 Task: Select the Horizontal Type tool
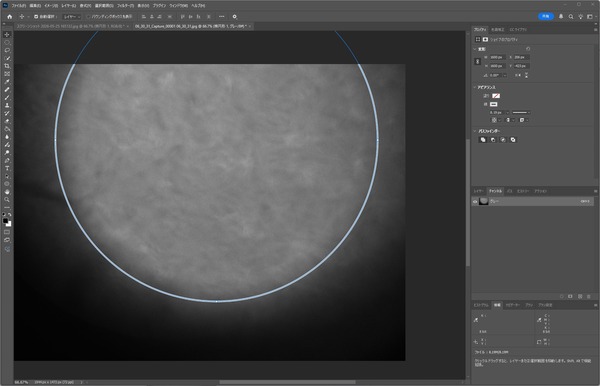pos(7,168)
